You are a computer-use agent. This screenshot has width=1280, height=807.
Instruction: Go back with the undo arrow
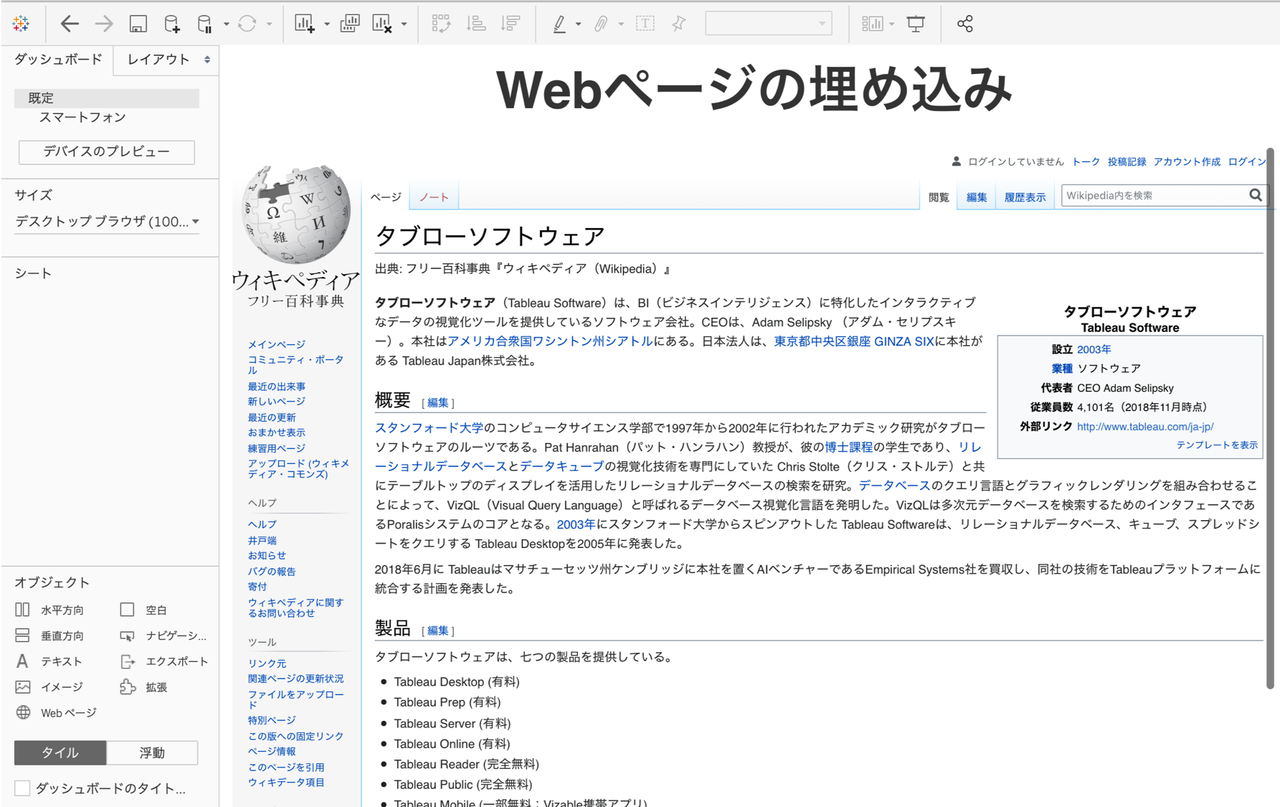[69, 24]
